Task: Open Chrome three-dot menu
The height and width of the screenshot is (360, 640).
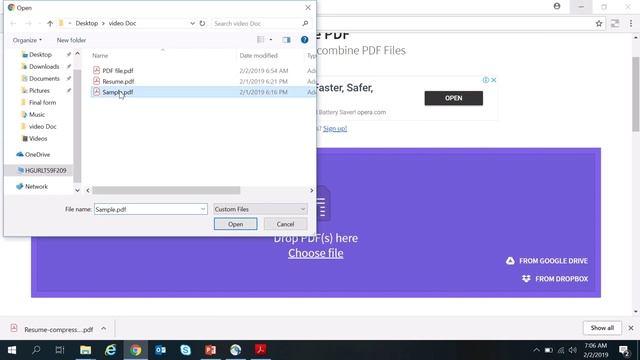Action: [x=631, y=24]
